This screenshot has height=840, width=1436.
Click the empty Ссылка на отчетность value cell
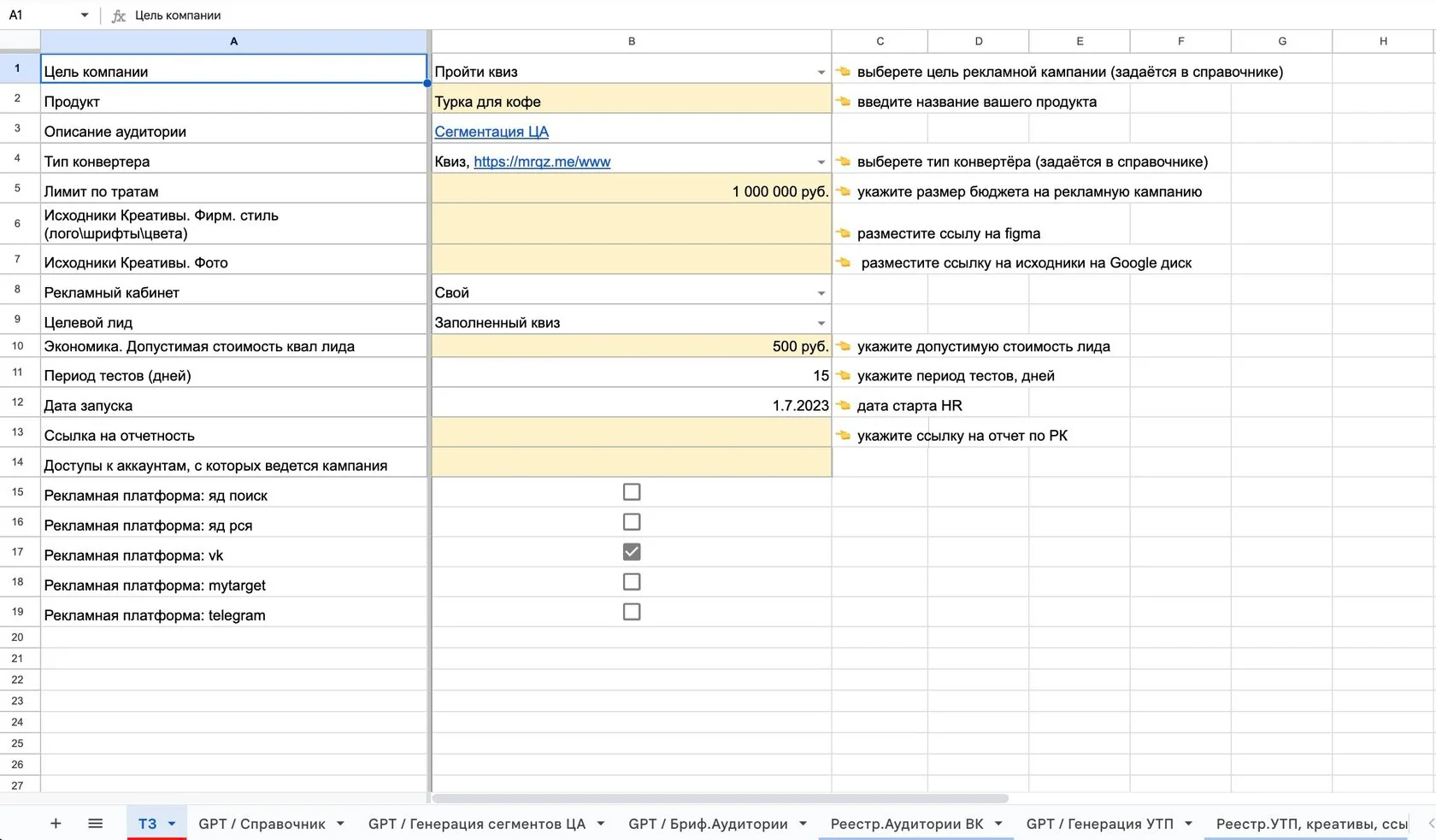(632, 432)
